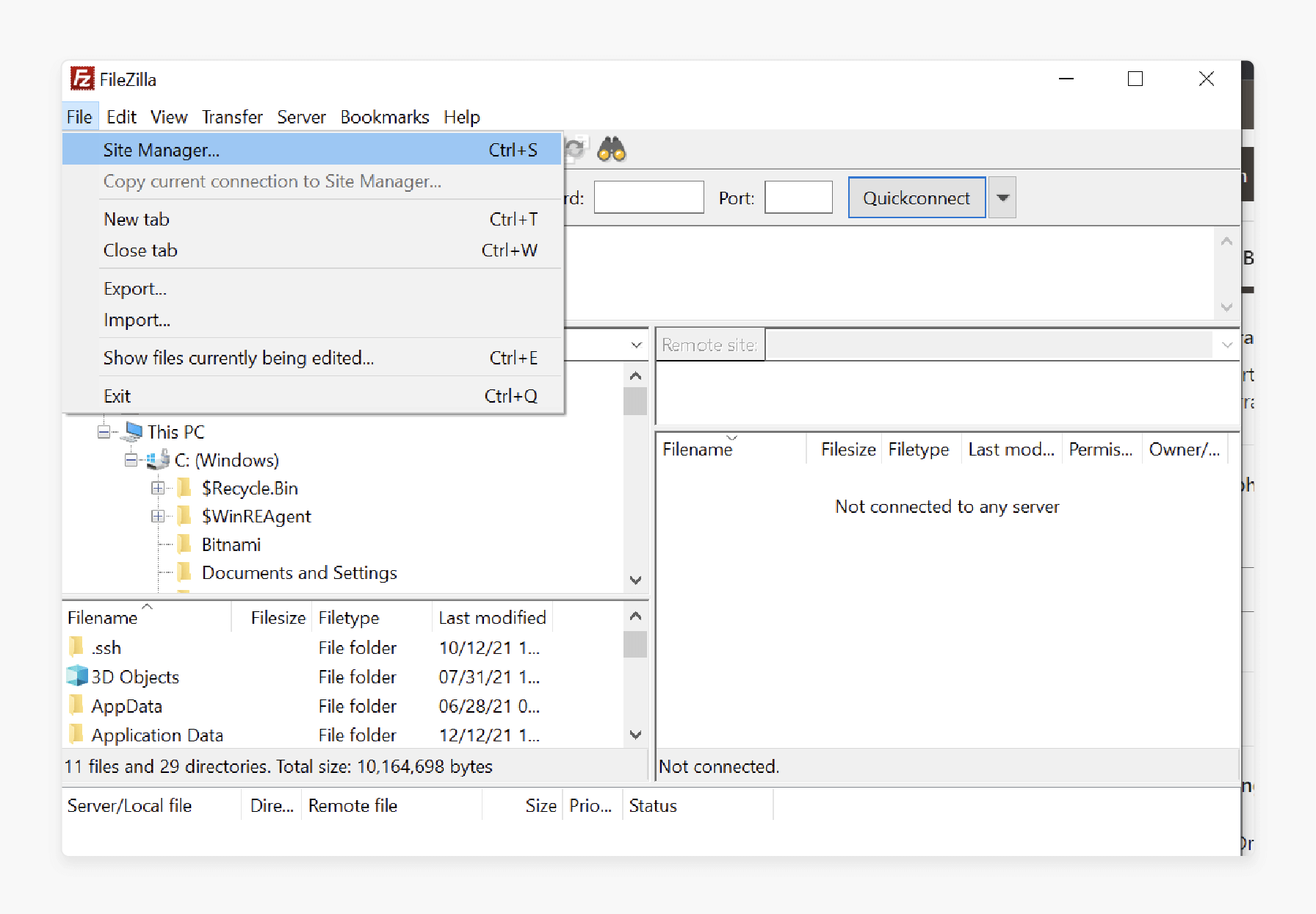Viewport: 1316px width, 914px height.
Task: Expand the $Recycle.Bin folder node
Action: pyautogui.click(x=157, y=488)
